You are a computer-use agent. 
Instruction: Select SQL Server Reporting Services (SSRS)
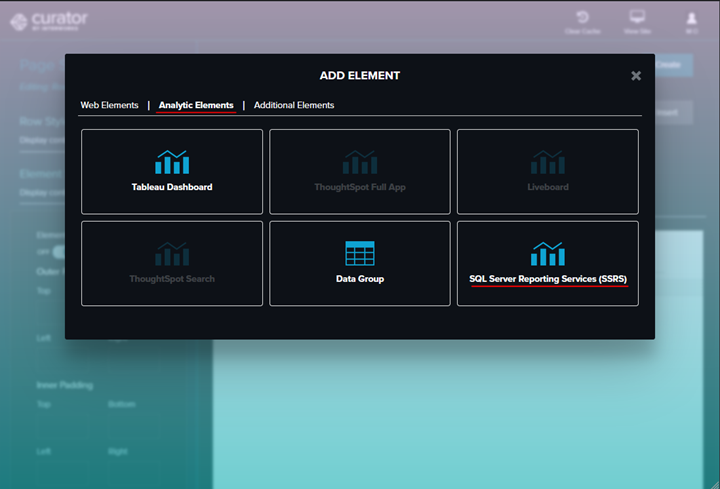pos(547,263)
